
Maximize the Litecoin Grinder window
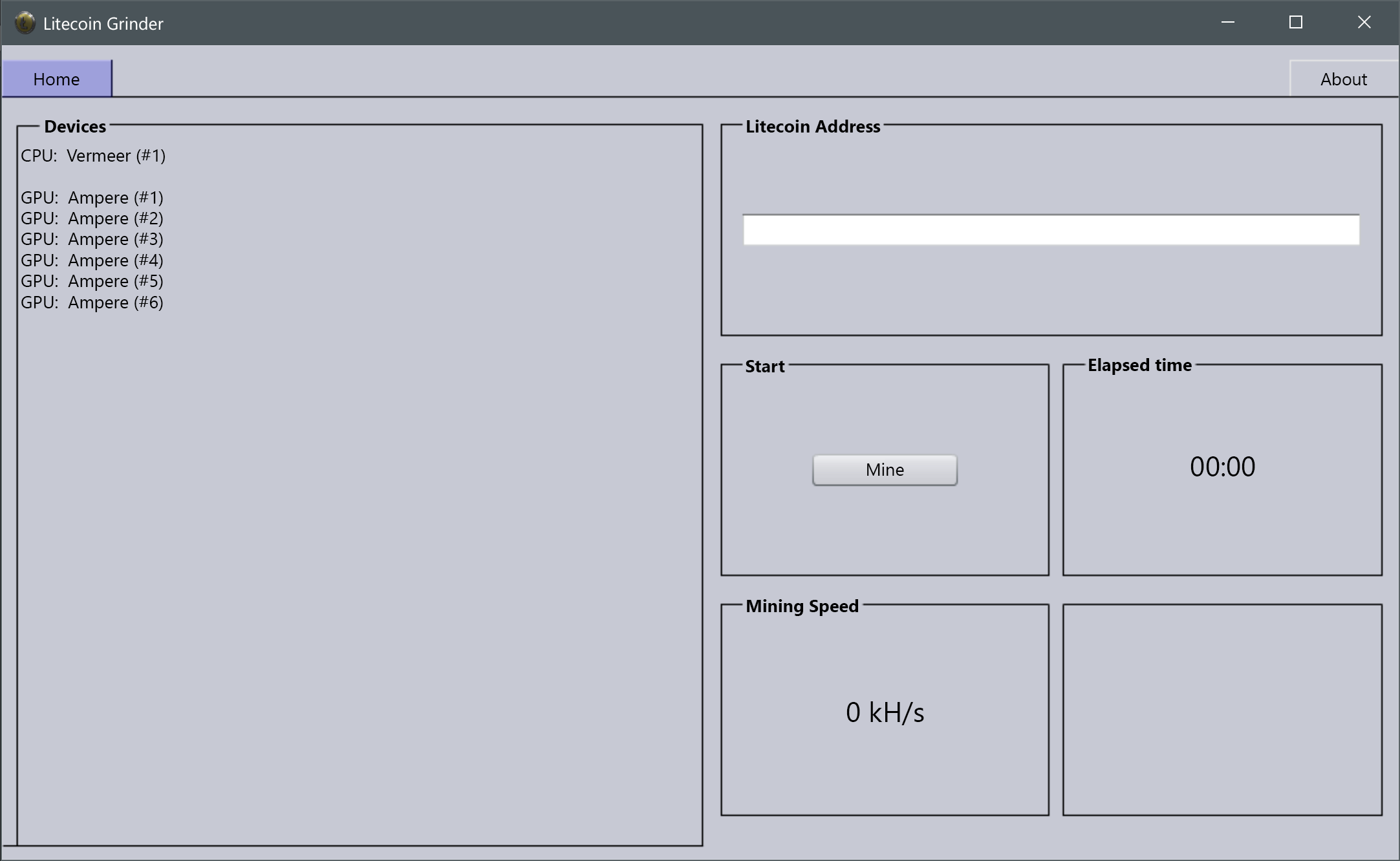pos(1295,23)
